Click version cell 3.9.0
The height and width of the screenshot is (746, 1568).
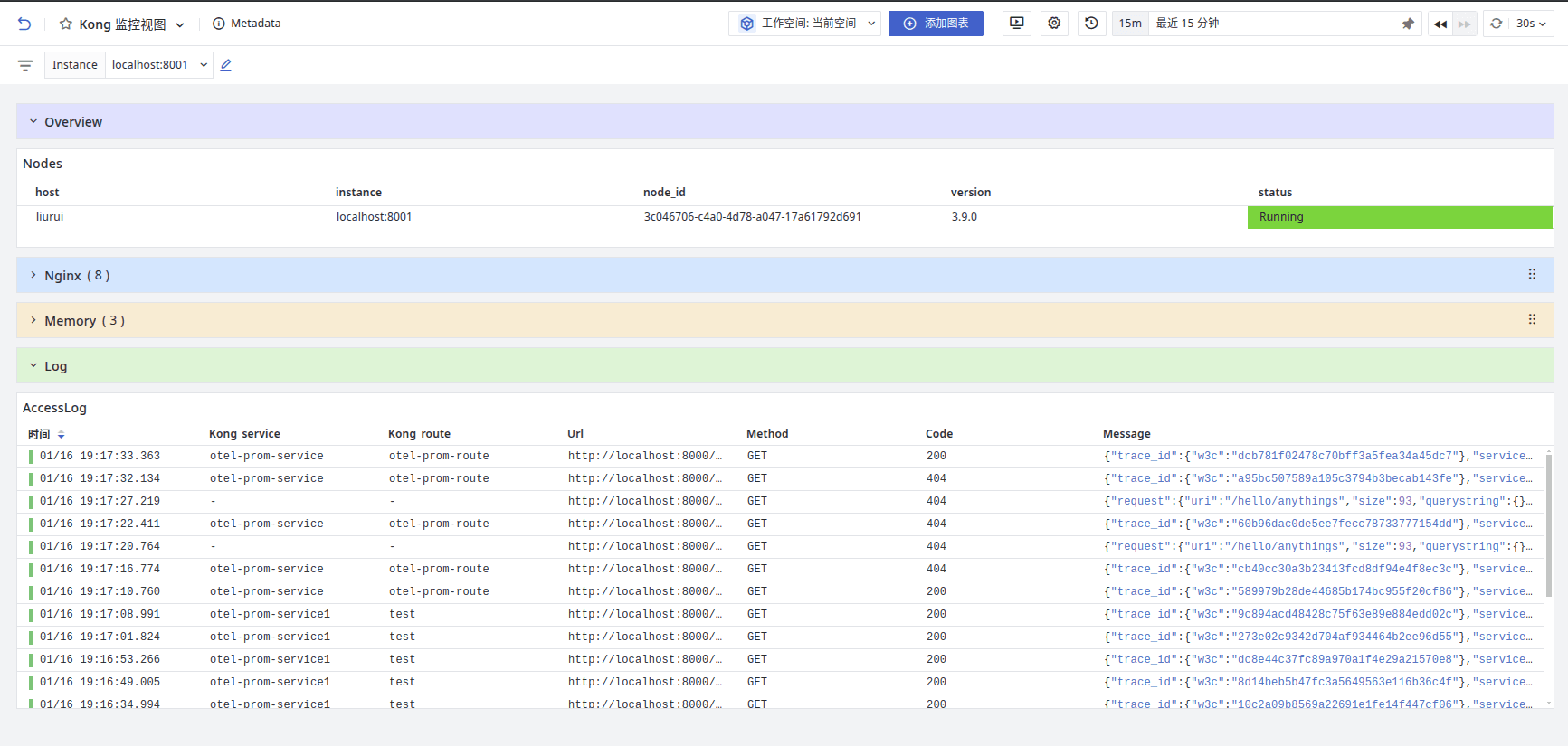pyautogui.click(x=965, y=217)
